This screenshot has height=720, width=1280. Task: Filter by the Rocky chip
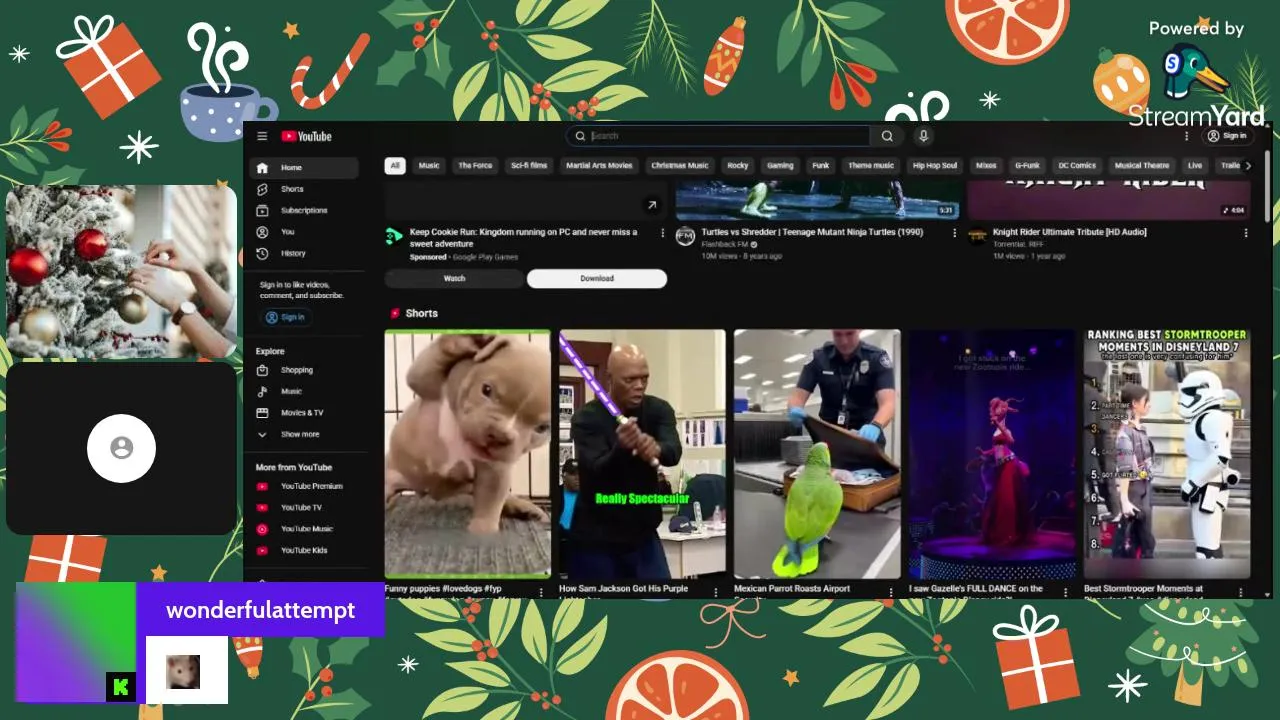tap(738, 166)
